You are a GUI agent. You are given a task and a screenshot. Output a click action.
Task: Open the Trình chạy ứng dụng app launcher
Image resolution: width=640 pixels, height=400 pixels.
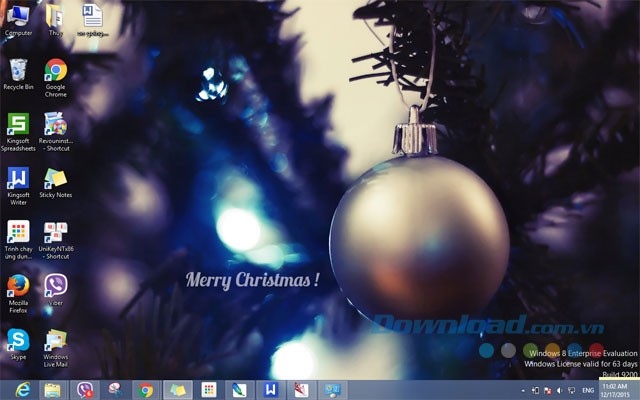point(18,240)
